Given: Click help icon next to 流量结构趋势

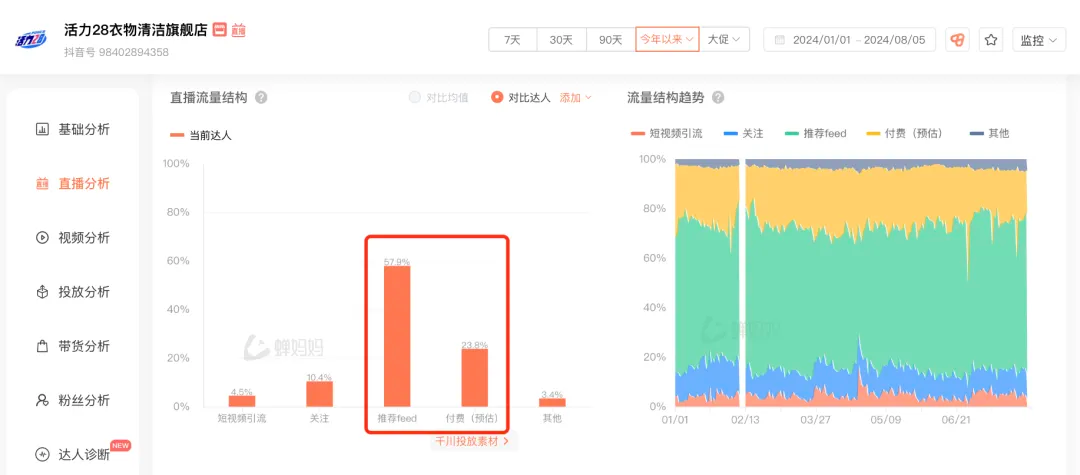Looking at the screenshot, I should click(717, 98).
